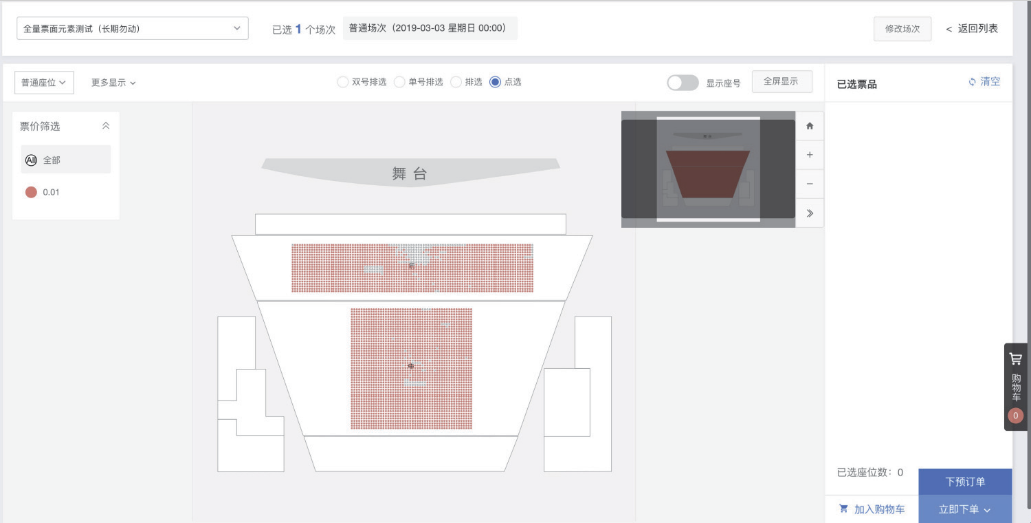Collapse the minimap with double-arrow icon
This screenshot has width=1031, height=523.
[809, 213]
